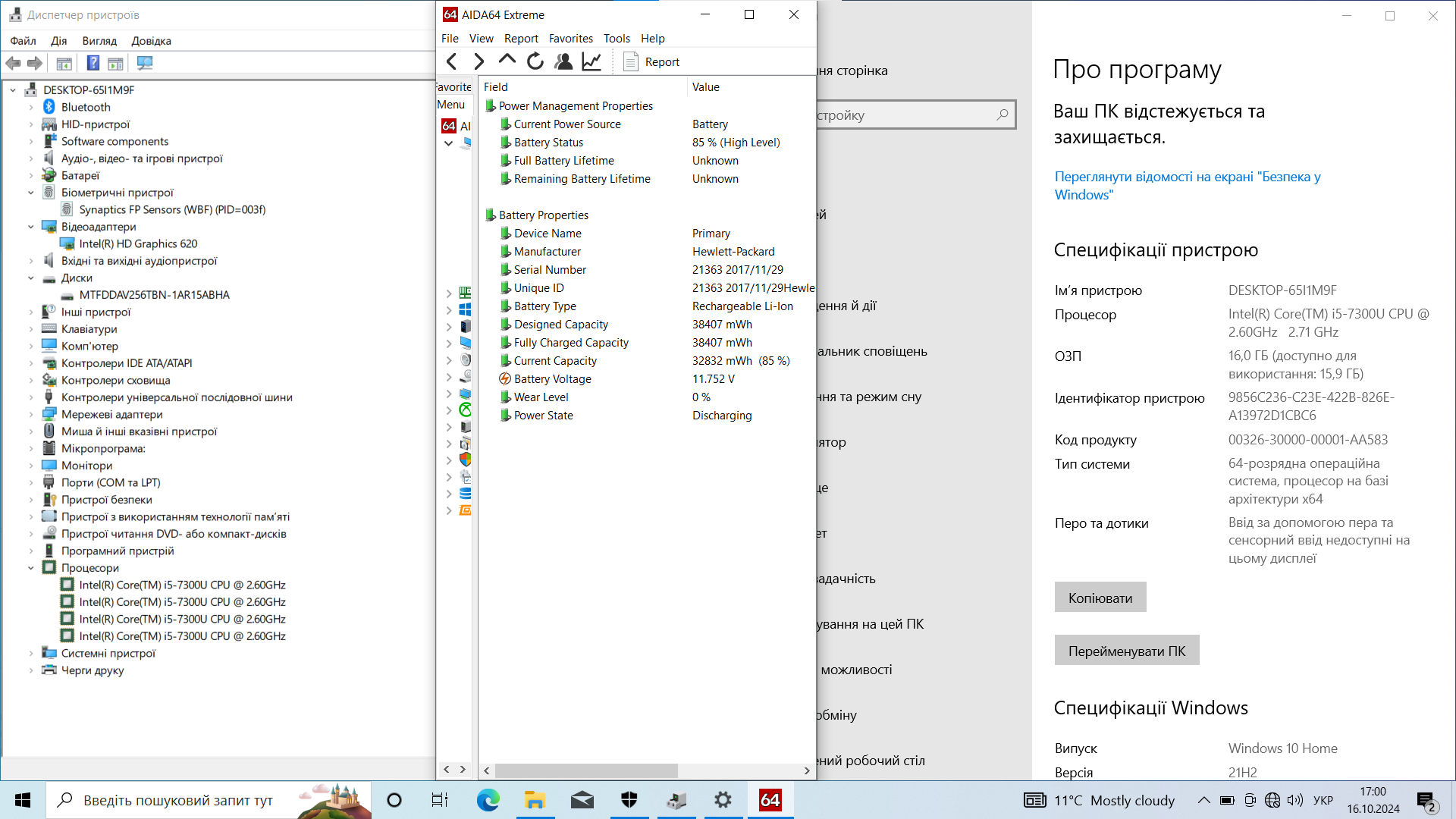Click the Перейменувати ПК button
Image resolution: width=1456 pixels, height=819 pixels.
(1127, 651)
